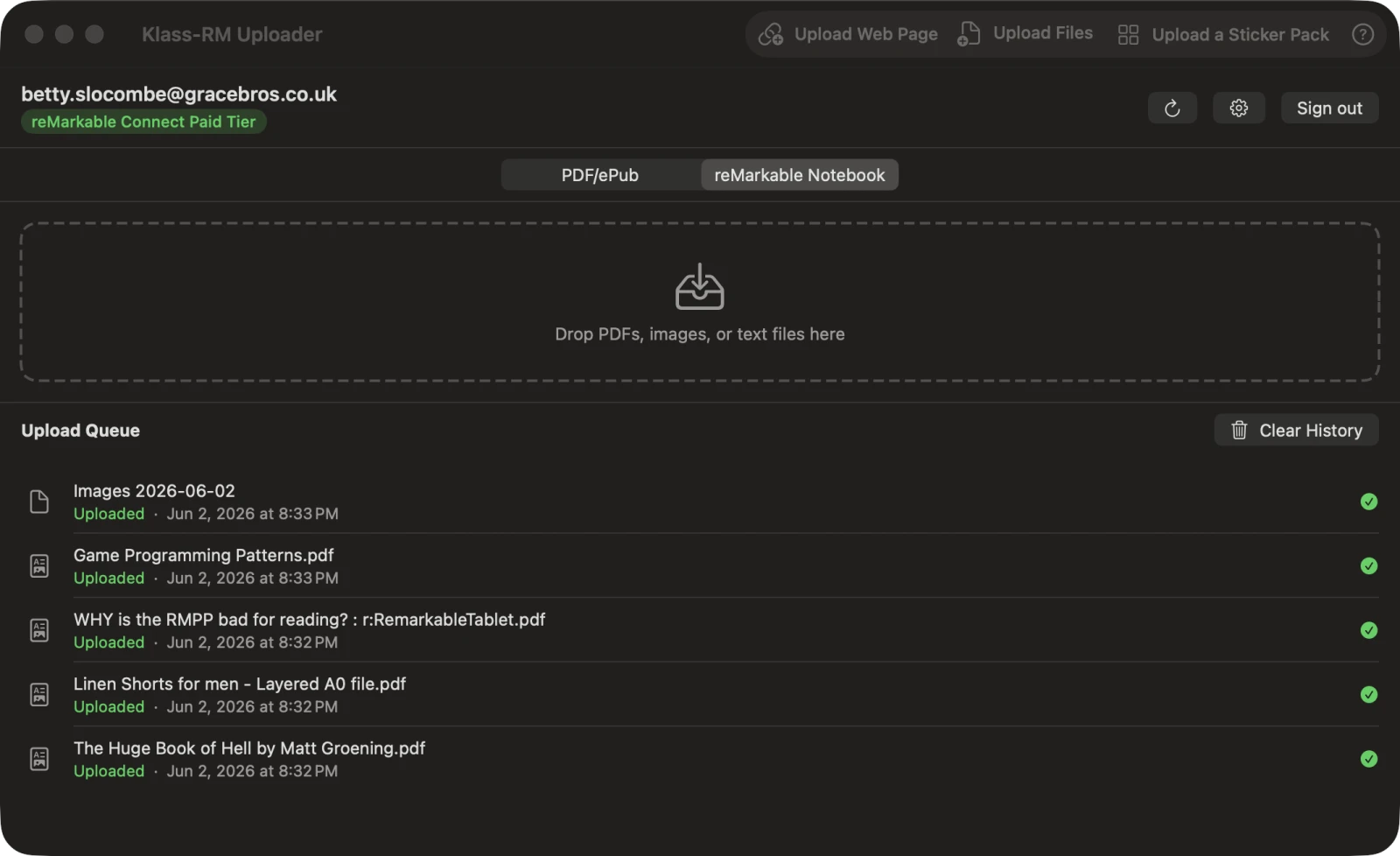Click the Sign out button
This screenshot has width=1400, height=856.
(1329, 108)
